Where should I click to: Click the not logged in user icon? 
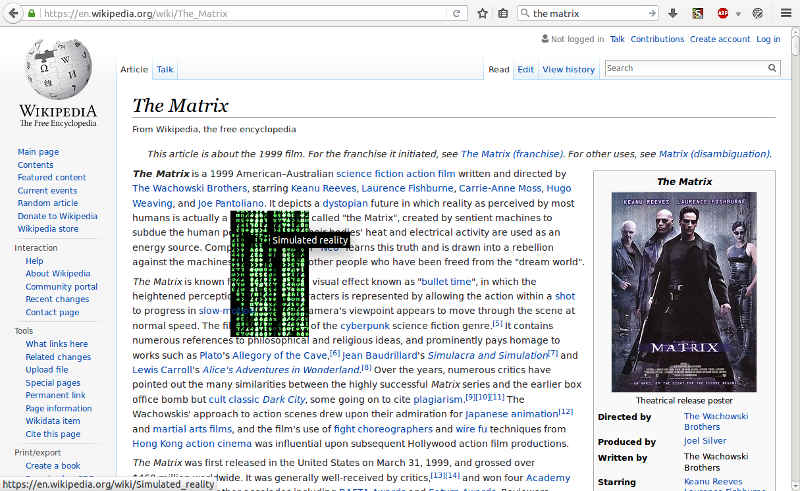[545, 39]
